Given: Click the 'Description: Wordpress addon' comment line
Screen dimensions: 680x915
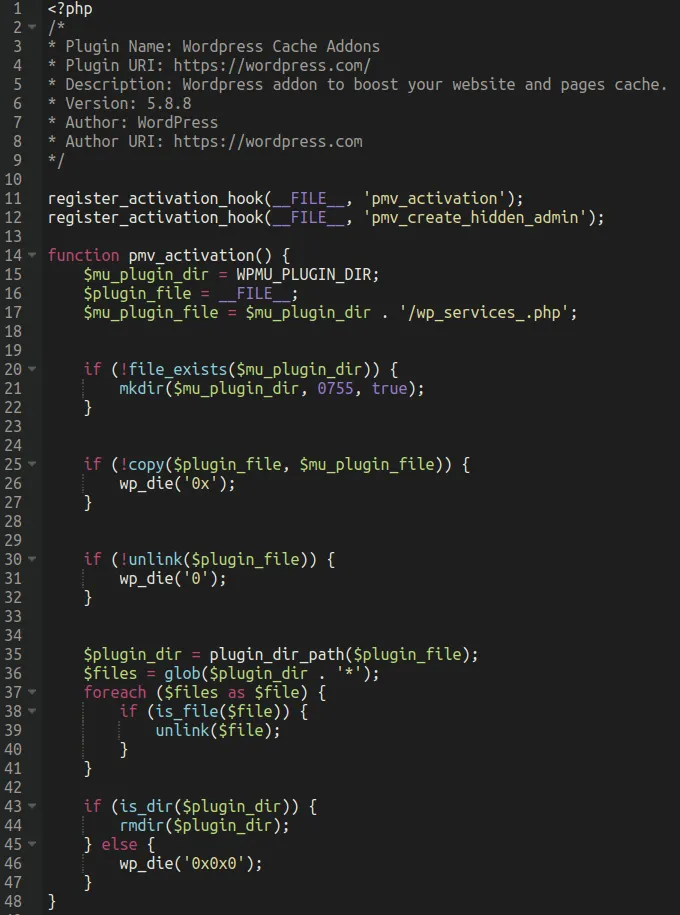Looking at the screenshot, I should click(x=366, y=85).
